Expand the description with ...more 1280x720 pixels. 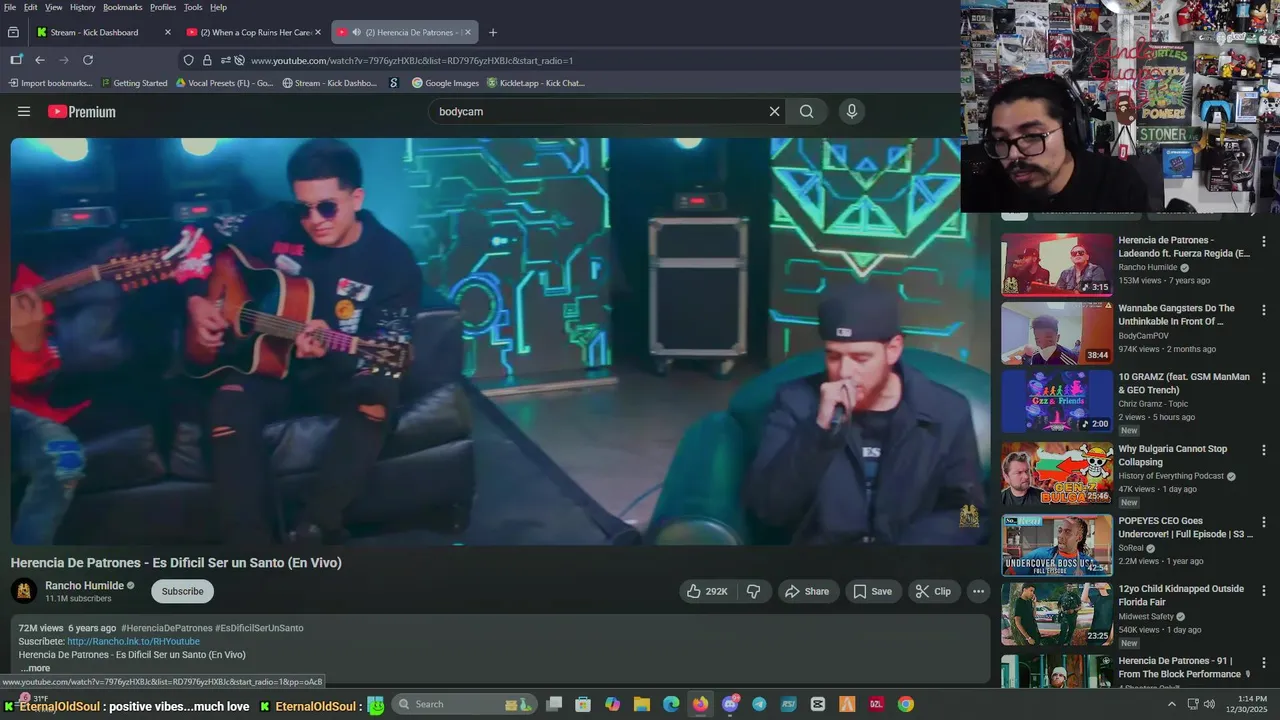(x=35, y=668)
